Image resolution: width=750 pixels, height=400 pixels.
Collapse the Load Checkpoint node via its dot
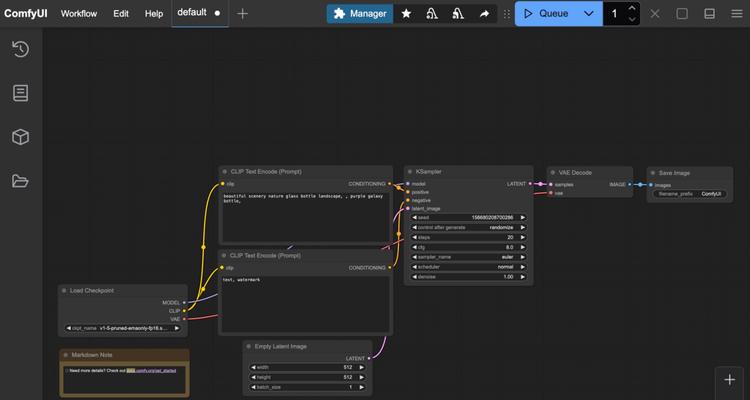(64, 290)
